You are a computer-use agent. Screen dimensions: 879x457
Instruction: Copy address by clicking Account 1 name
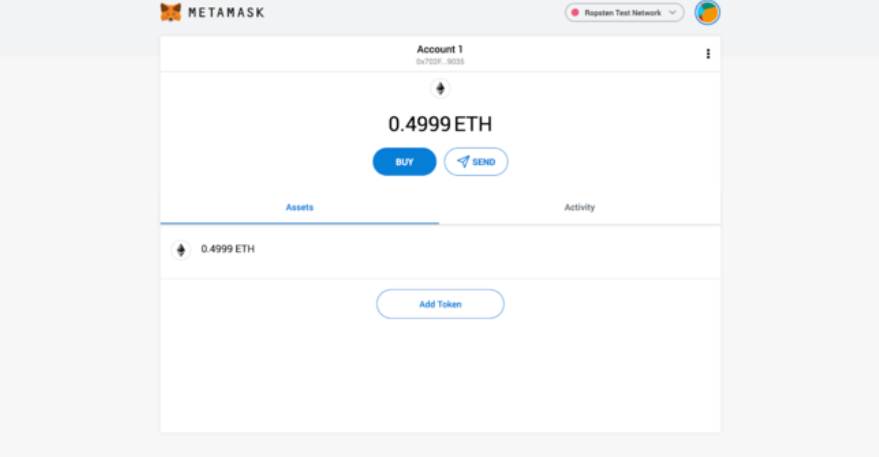tap(440, 49)
